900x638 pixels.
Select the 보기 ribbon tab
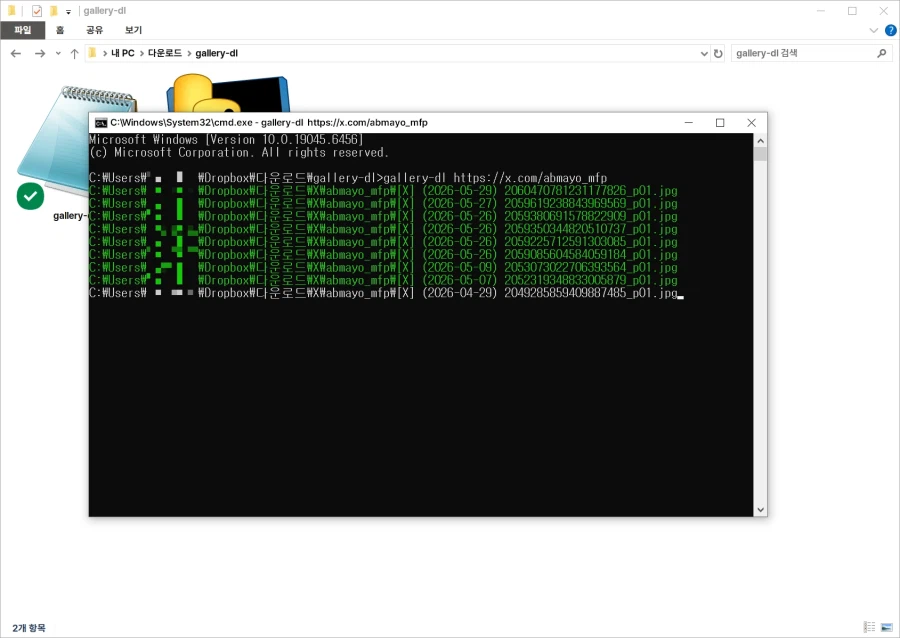coord(133,30)
